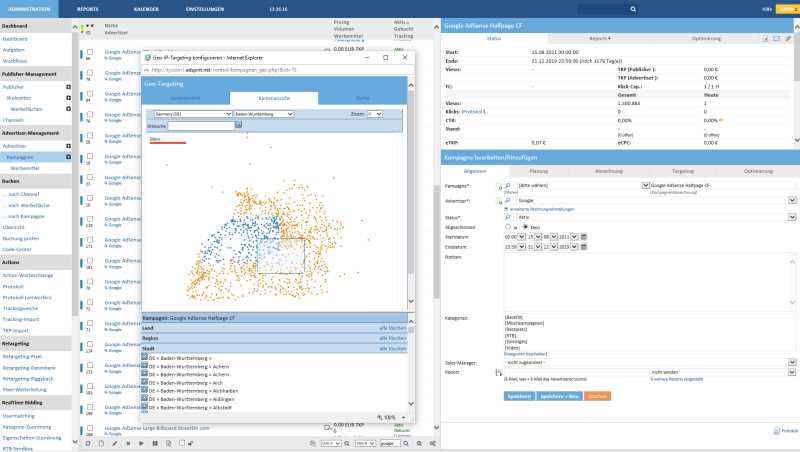
Task: Click the selection rectangle on the map
Action: pos(281,256)
